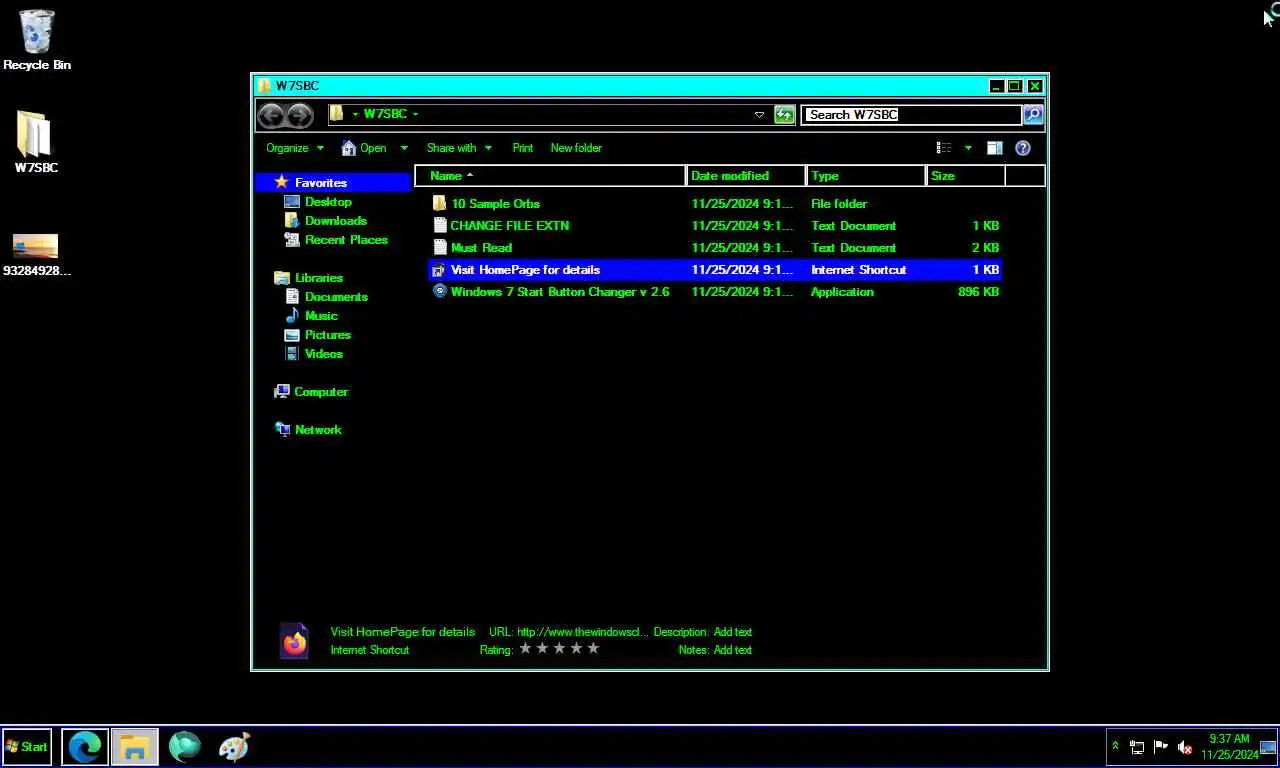Open the address bar history dropdown
Viewport: 1280px width, 768px height.
pyautogui.click(x=759, y=115)
